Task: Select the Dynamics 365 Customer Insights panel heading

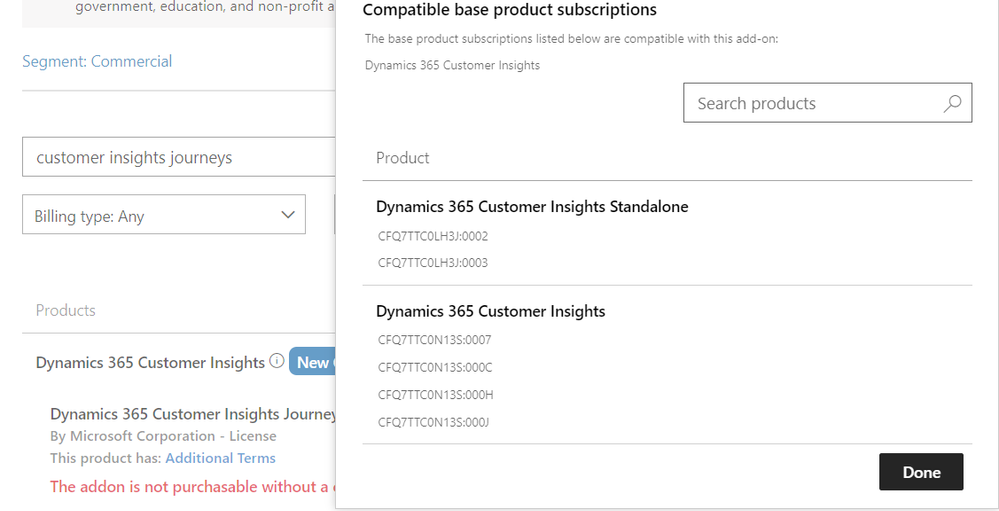Action: [491, 311]
